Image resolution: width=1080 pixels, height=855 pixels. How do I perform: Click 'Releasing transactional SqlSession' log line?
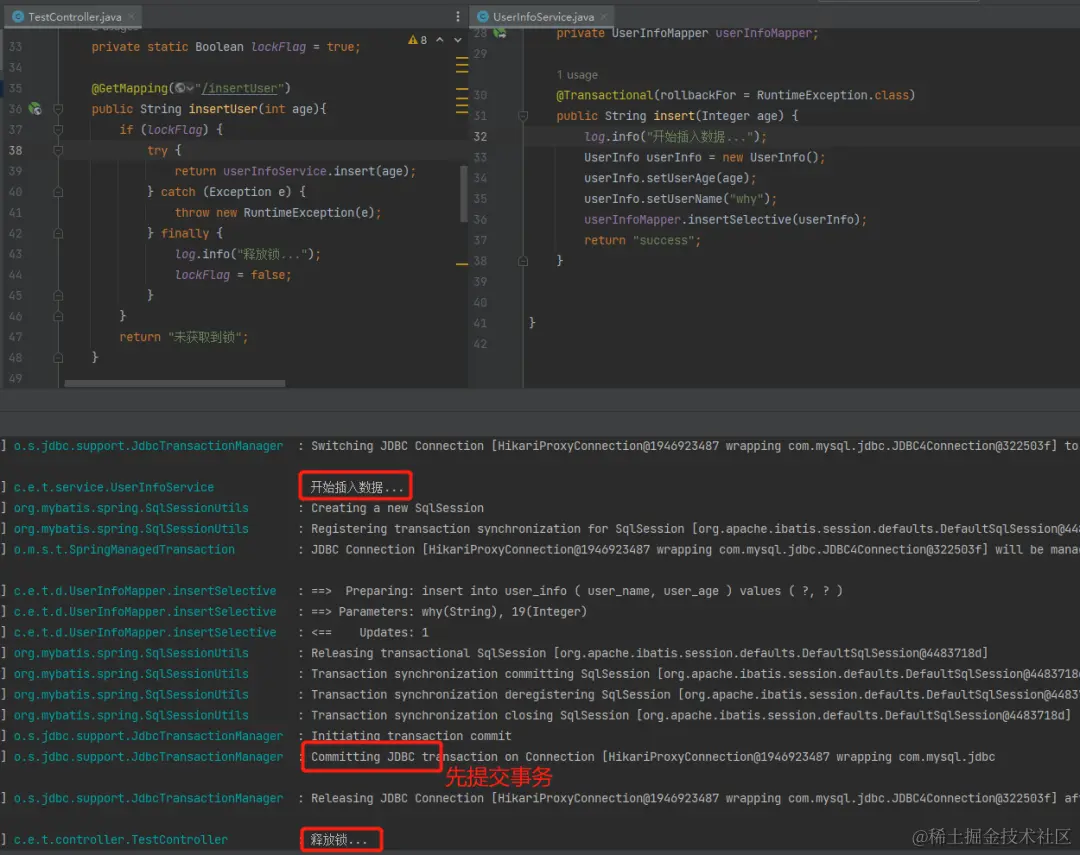coord(650,653)
